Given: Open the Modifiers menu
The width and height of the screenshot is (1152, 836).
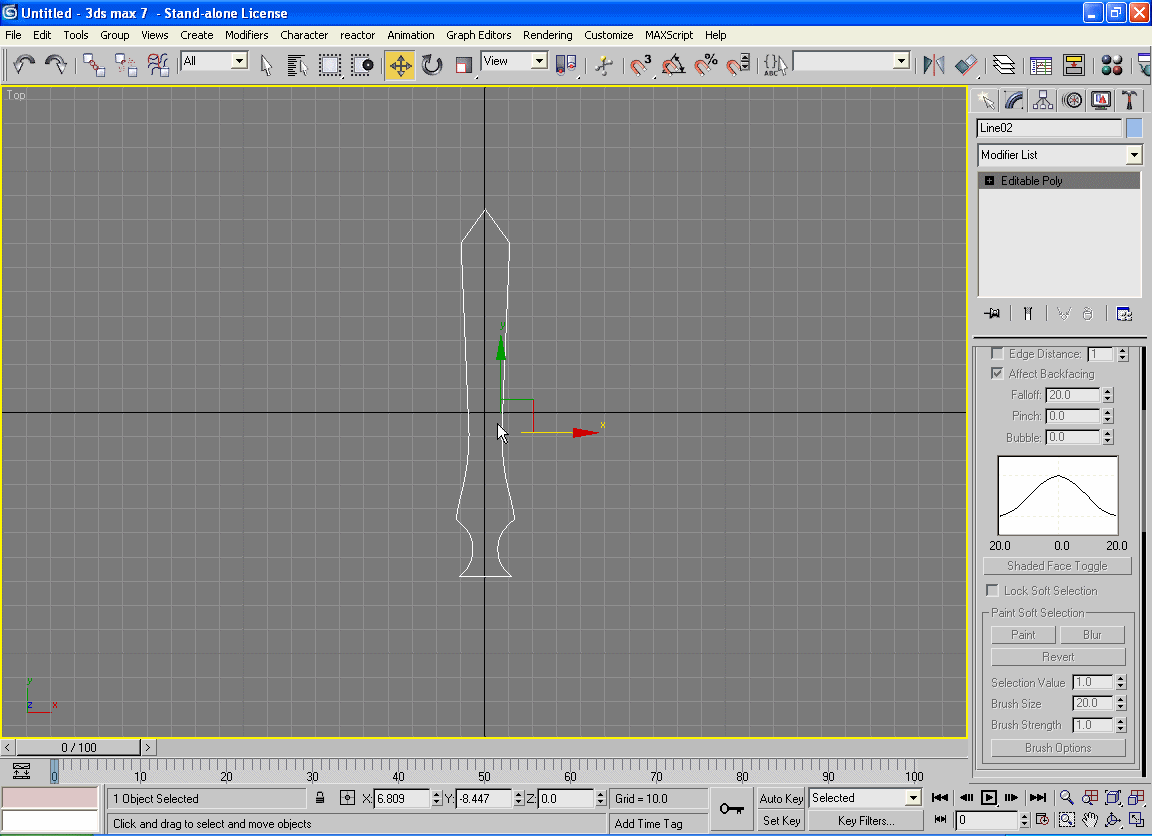Looking at the screenshot, I should click(x=246, y=35).
